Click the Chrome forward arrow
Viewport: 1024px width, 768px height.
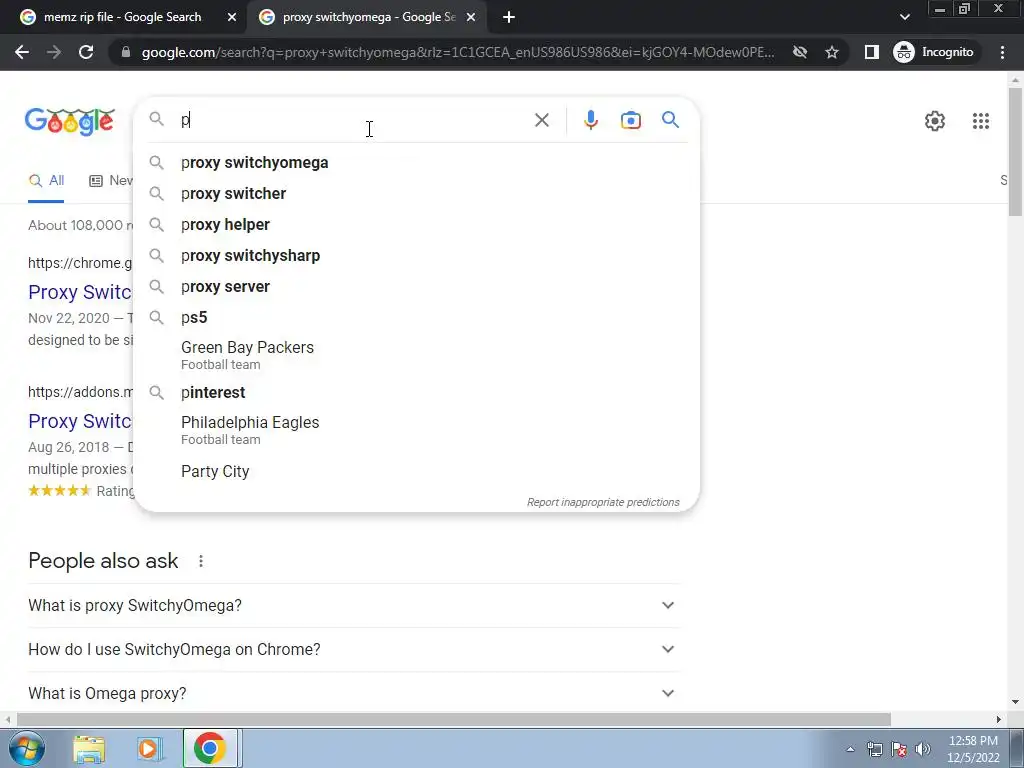(54, 52)
